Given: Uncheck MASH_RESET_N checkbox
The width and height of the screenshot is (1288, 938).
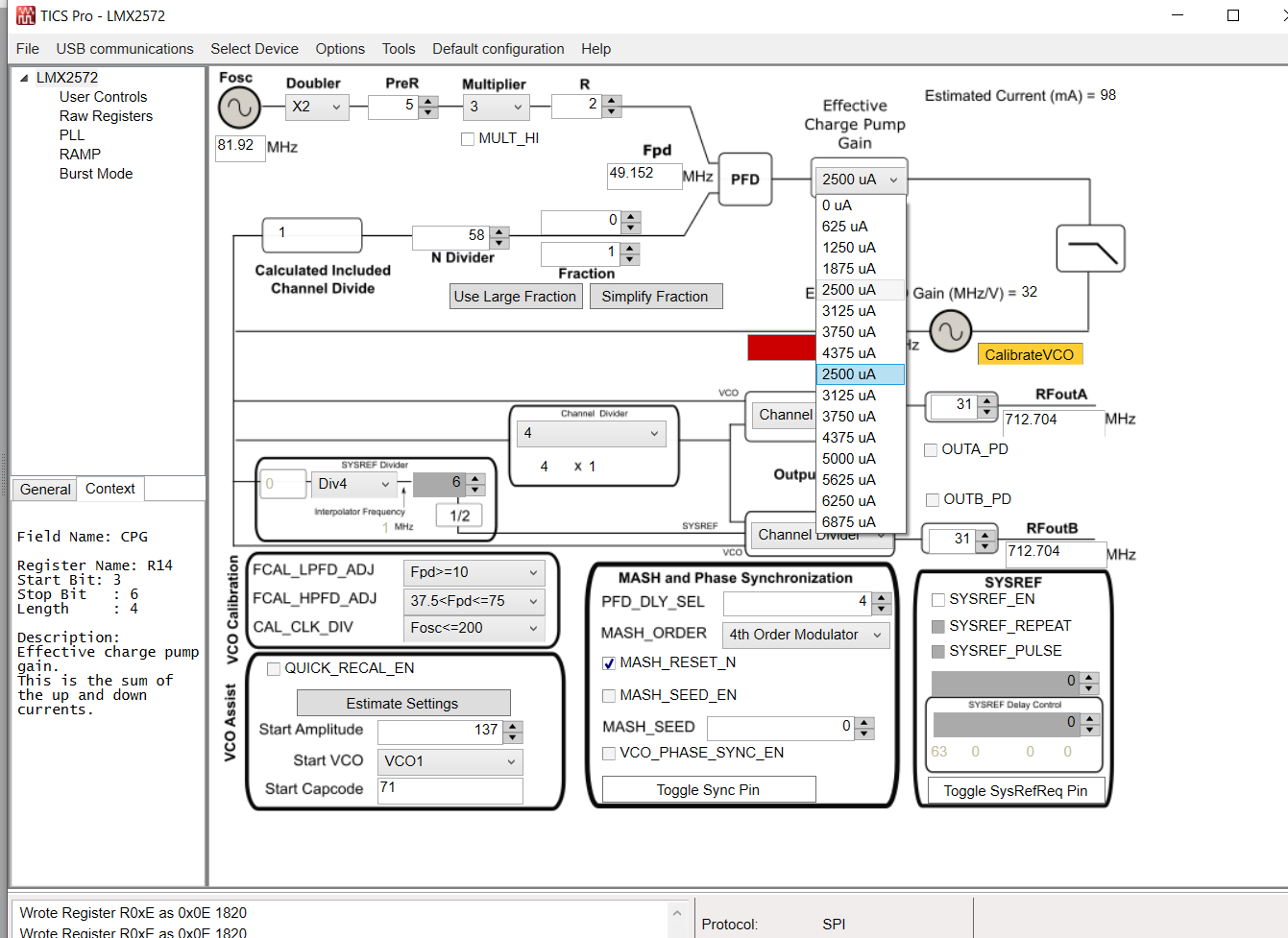Looking at the screenshot, I should 609,663.
